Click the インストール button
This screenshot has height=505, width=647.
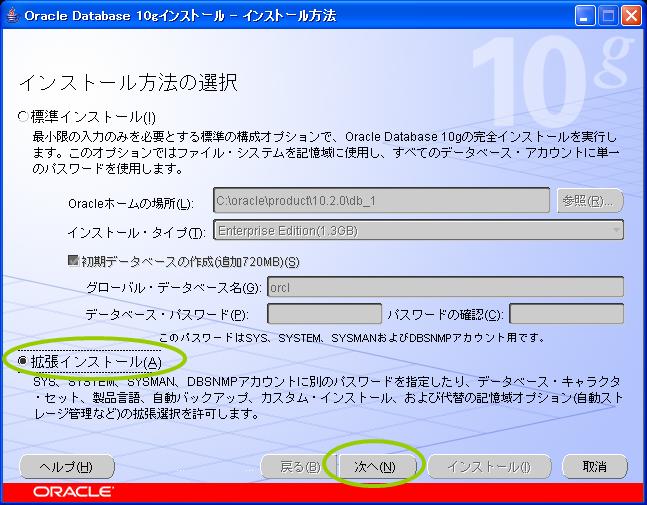tap(489, 467)
